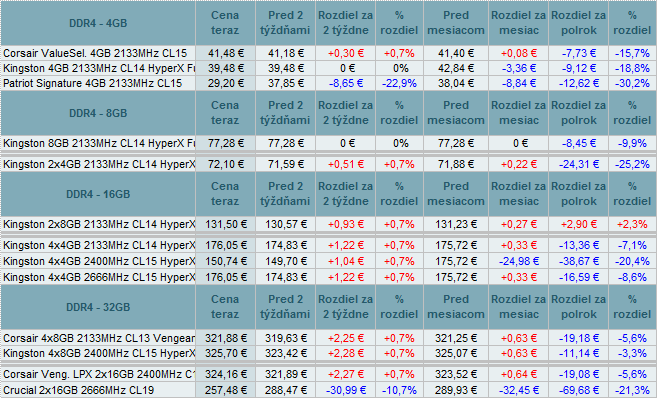Image resolution: width=657 pixels, height=398 pixels.
Task: Click the -22,9% difference value
Action: click(x=399, y=83)
